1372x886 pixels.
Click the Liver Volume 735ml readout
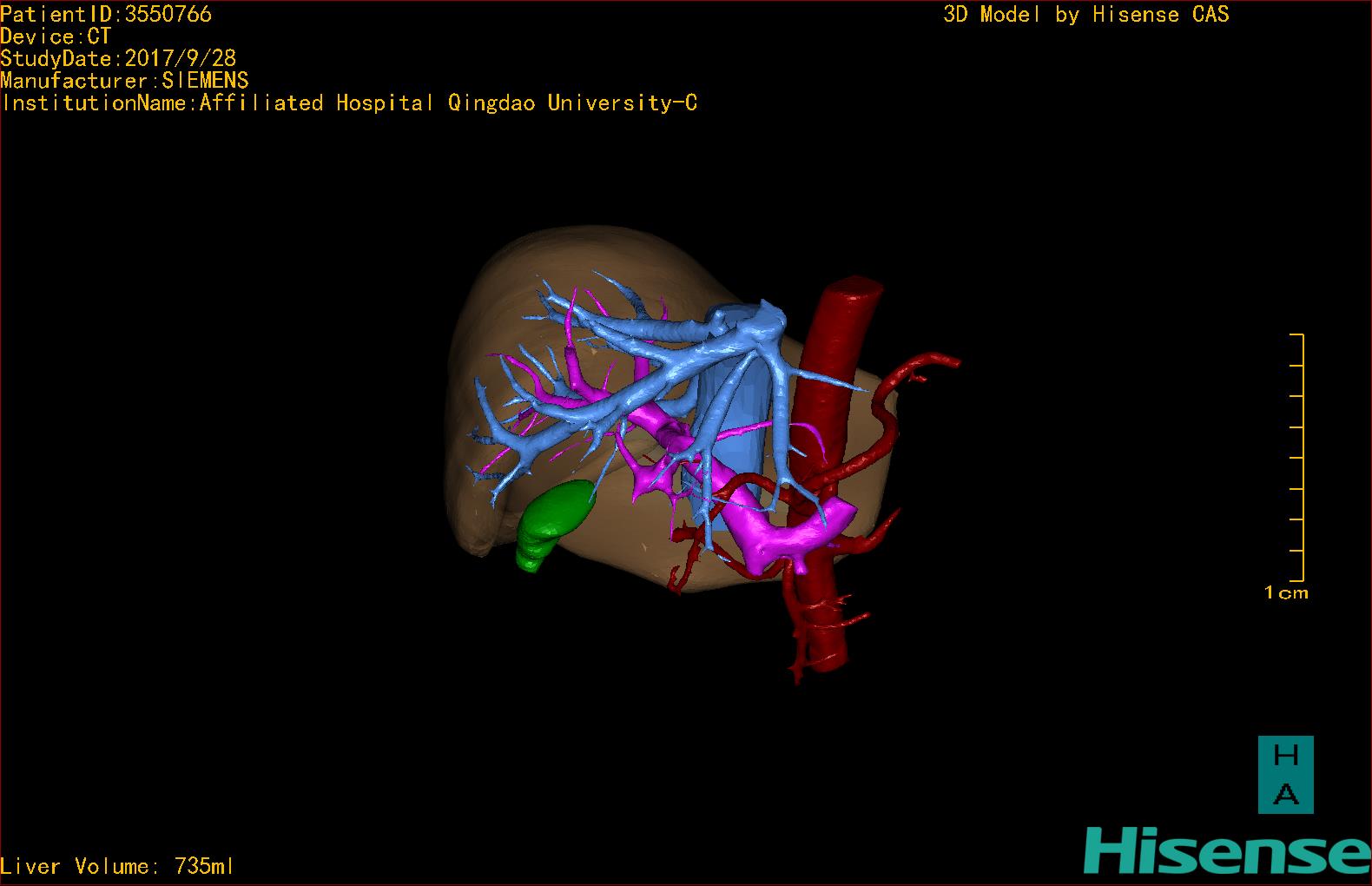pyautogui.click(x=117, y=866)
